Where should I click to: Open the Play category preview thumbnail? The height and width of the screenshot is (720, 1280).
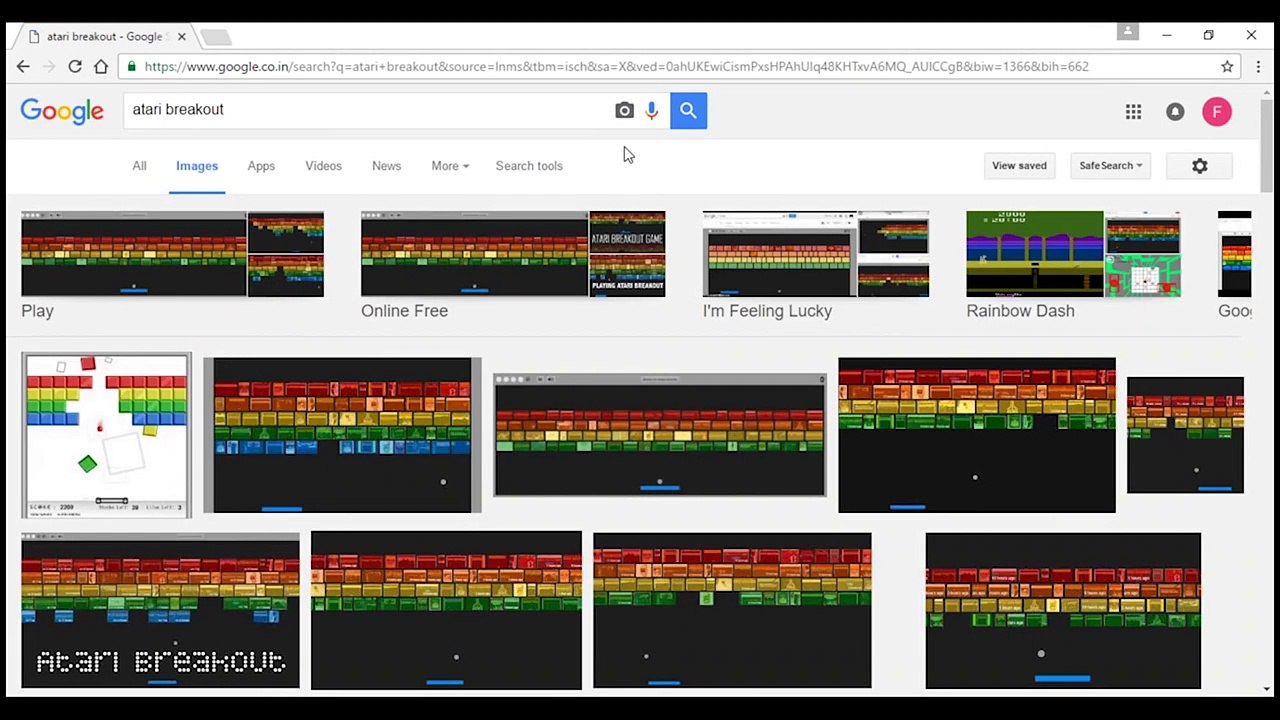pyautogui.click(x=134, y=254)
